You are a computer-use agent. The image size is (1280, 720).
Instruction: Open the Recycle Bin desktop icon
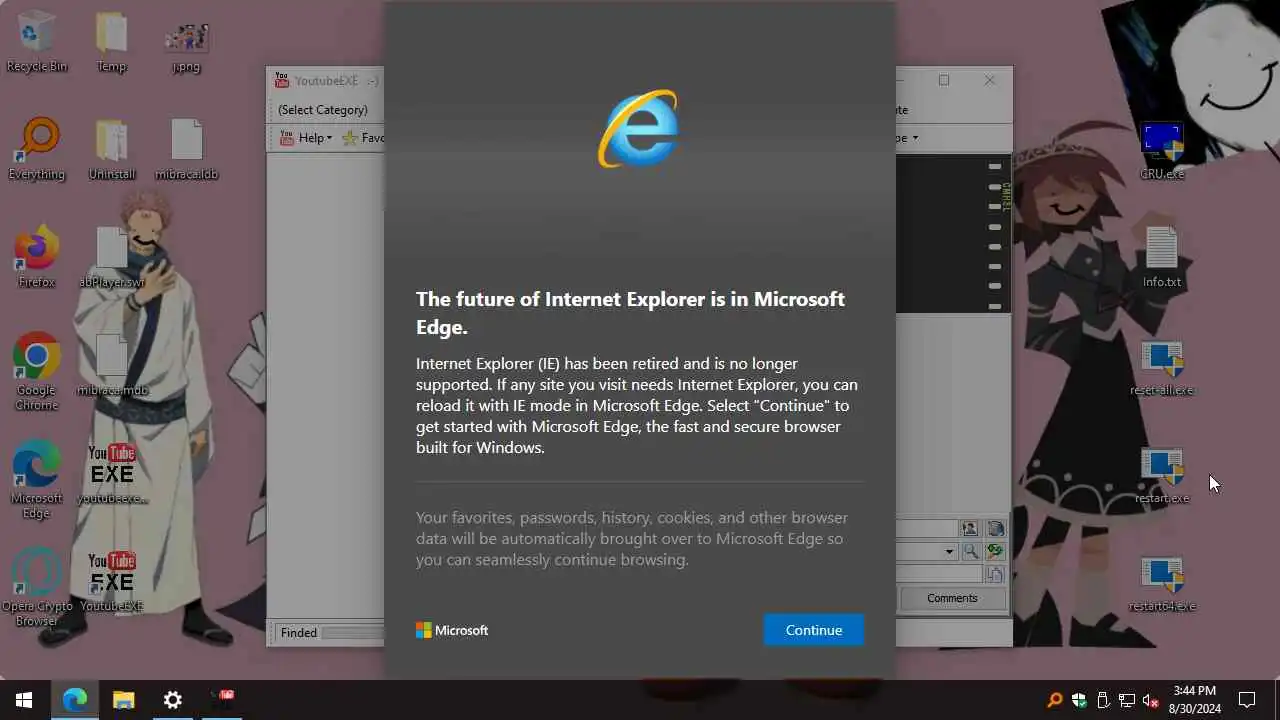[37, 42]
